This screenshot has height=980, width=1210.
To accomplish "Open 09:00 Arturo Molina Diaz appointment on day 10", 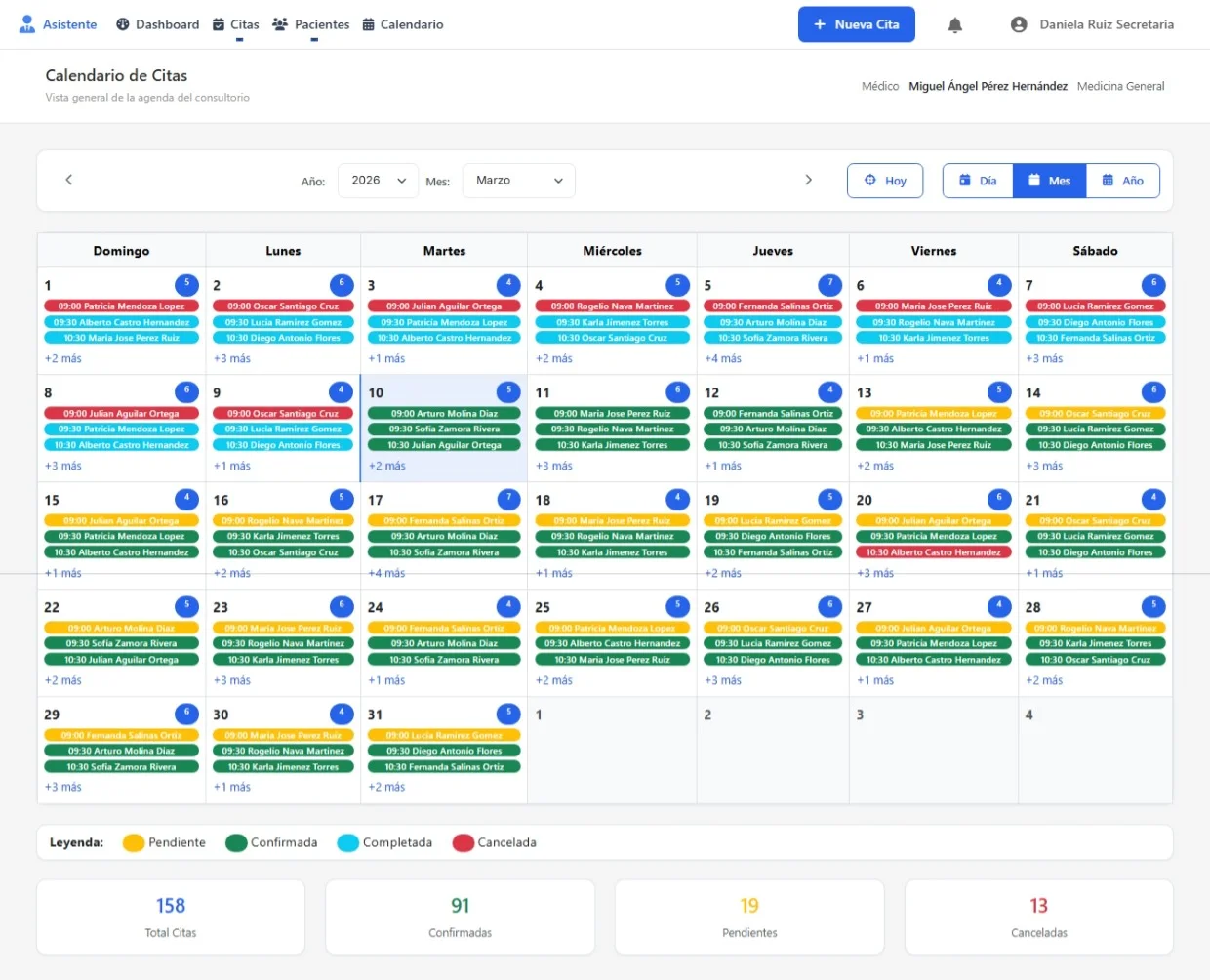I will [444, 414].
